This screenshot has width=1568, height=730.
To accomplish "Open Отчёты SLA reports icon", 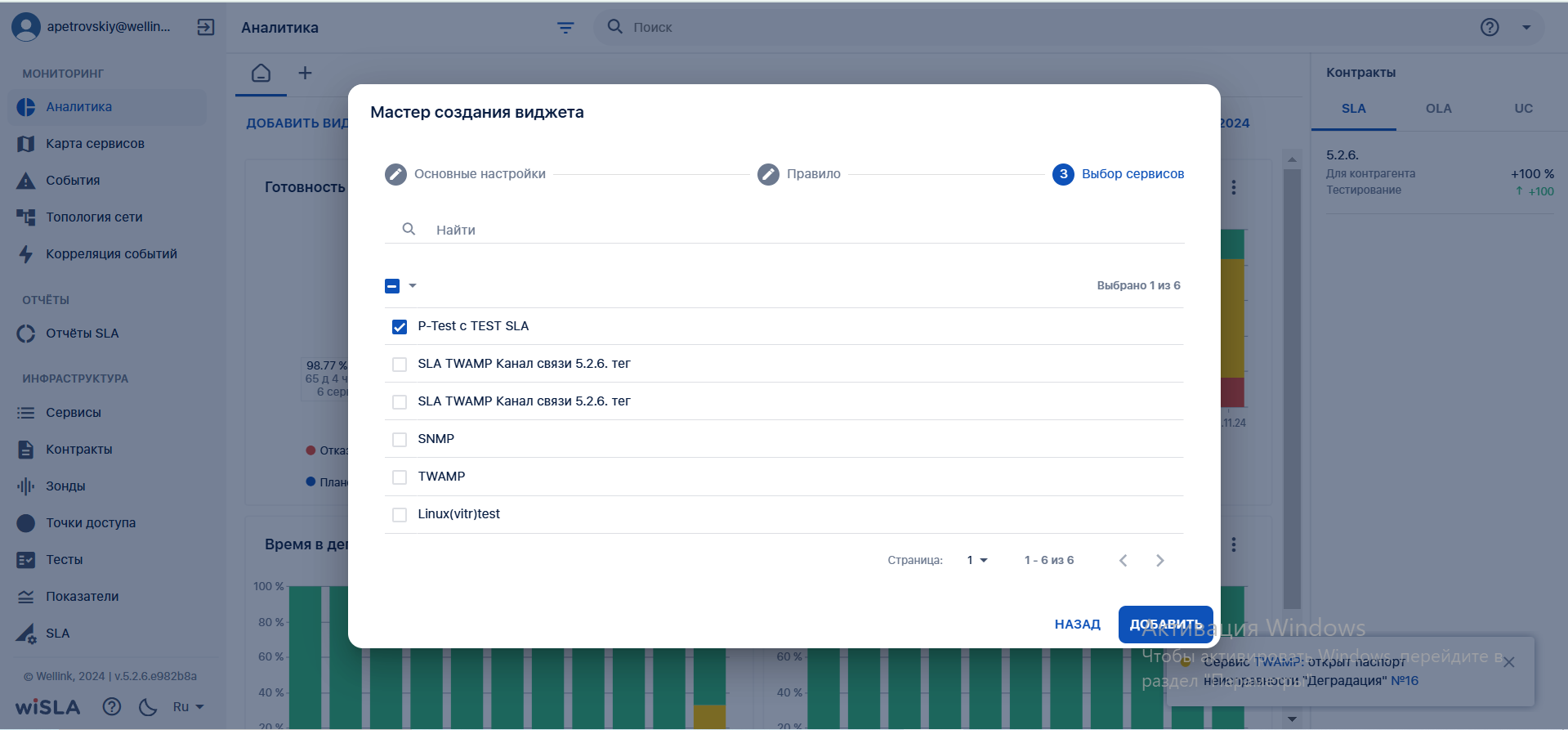I will (x=26, y=334).
